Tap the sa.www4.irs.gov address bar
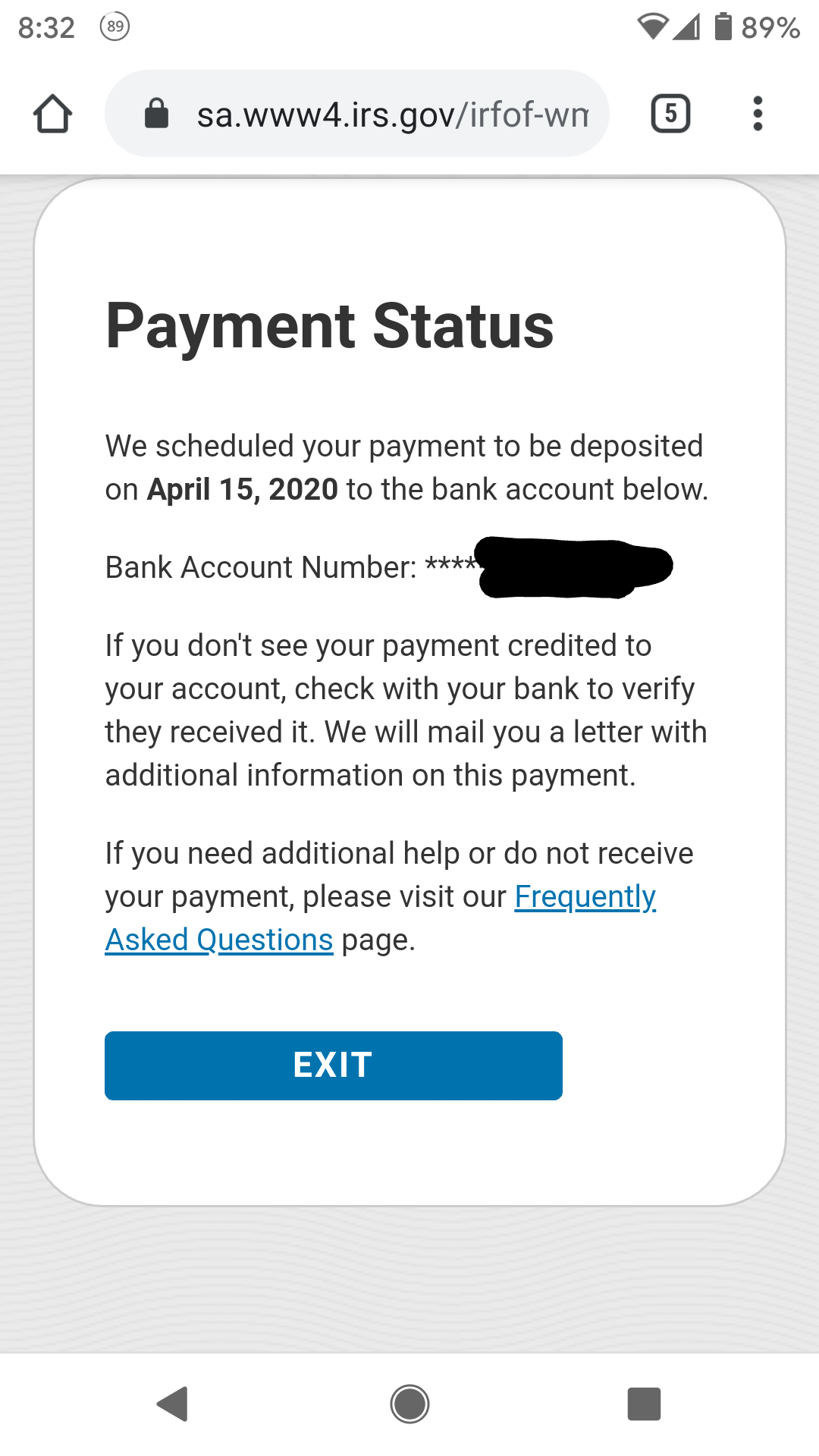Image resolution: width=819 pixels, height=1456 pixels. coord(391,114)
